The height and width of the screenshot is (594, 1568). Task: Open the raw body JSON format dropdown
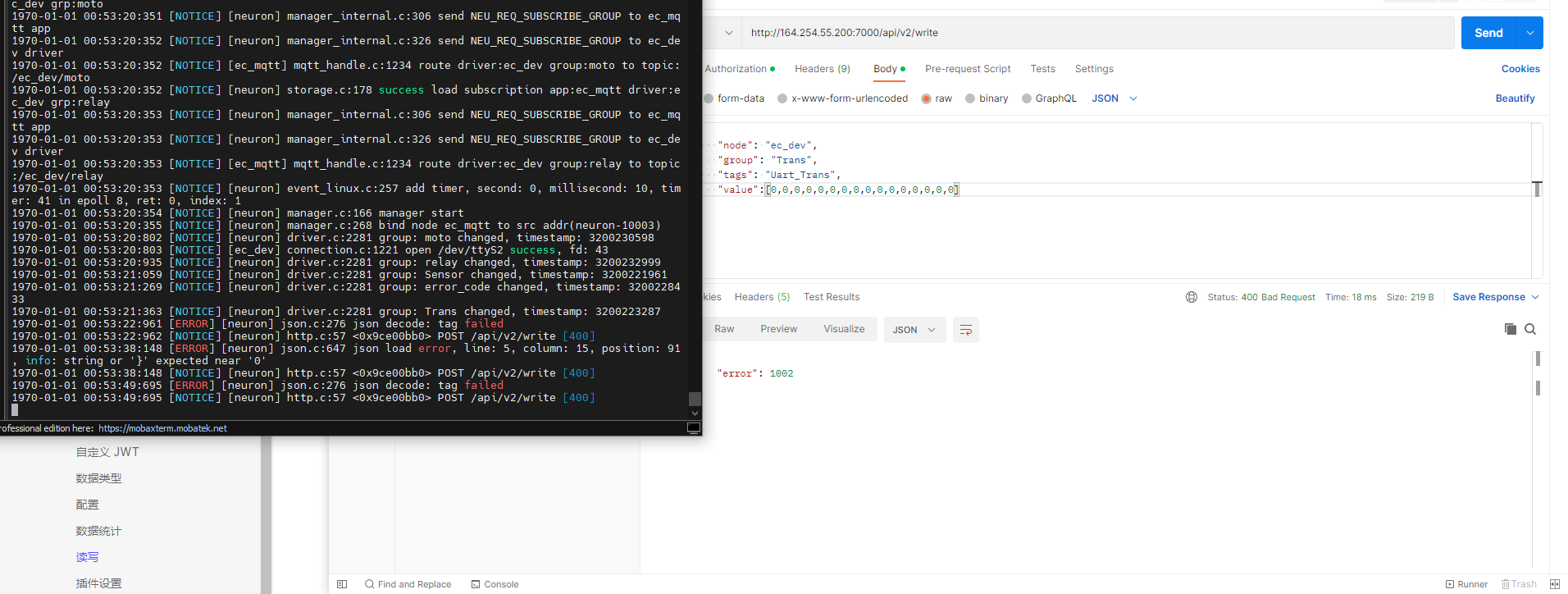point(1114,98)
